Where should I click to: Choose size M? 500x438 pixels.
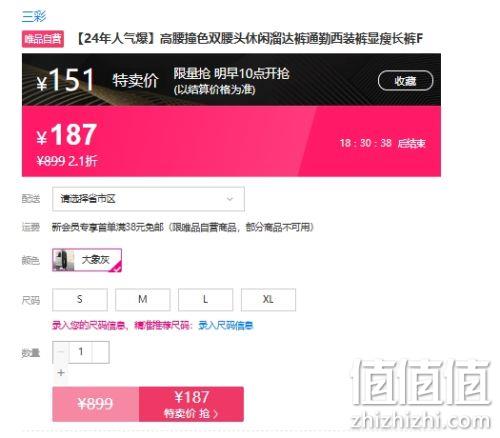click(x=143, y=299)
